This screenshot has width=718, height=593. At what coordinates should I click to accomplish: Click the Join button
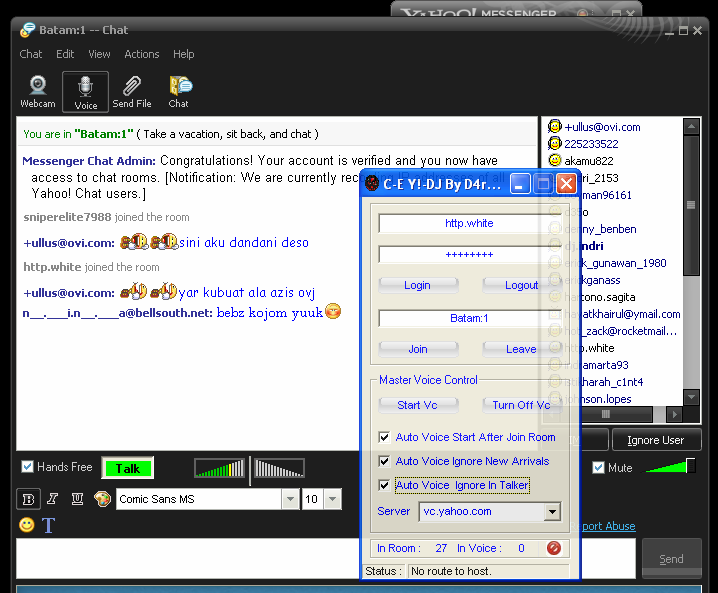pos(418,349)
